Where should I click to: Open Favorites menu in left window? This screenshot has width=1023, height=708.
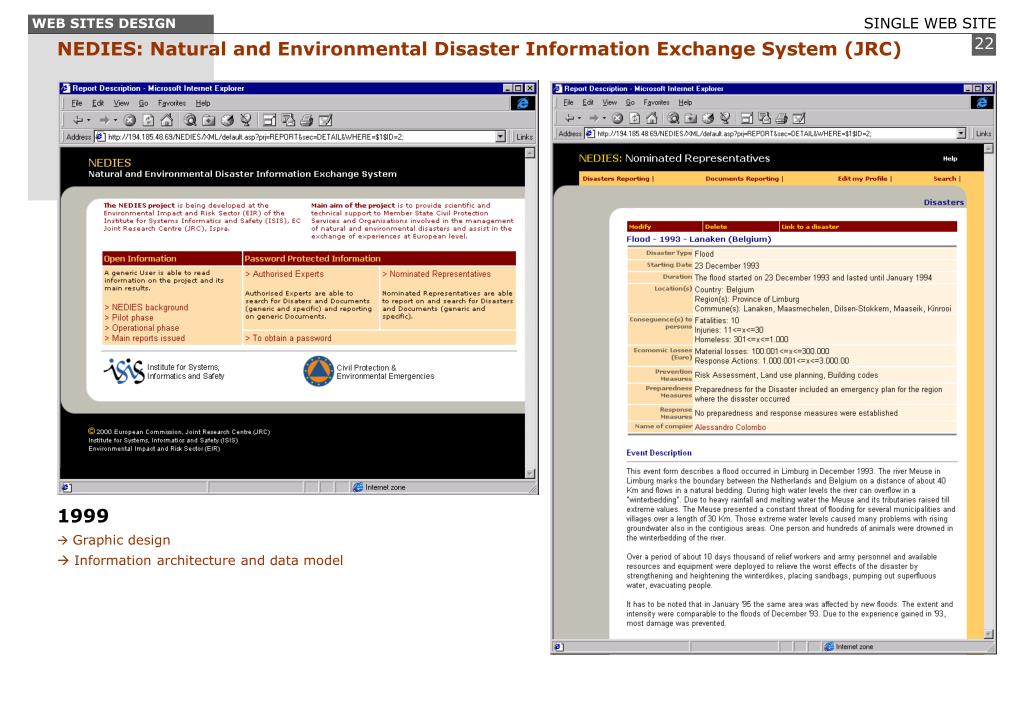pos(172,103)
